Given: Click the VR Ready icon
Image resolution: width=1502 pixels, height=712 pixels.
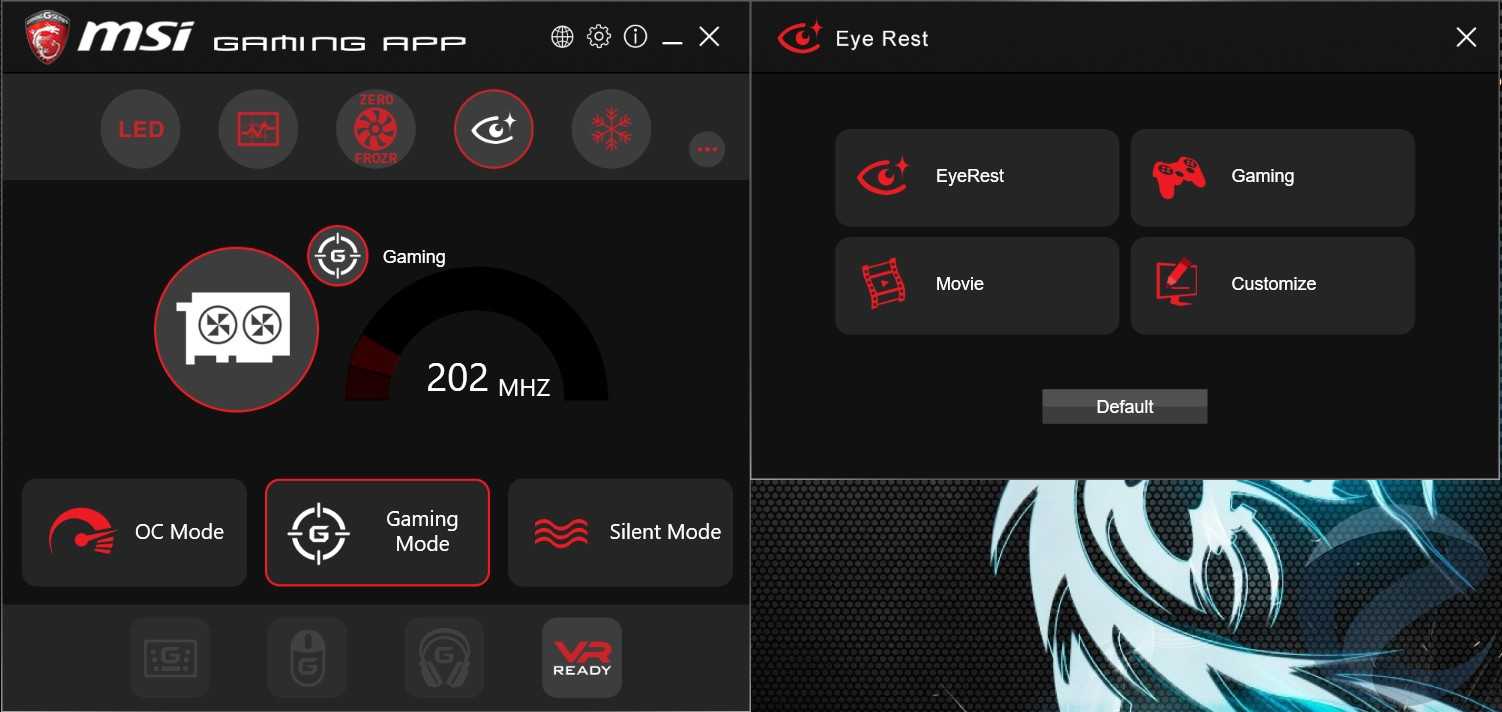Looking at the screenshot, I should pyautogui.click(x=581, y=657).
